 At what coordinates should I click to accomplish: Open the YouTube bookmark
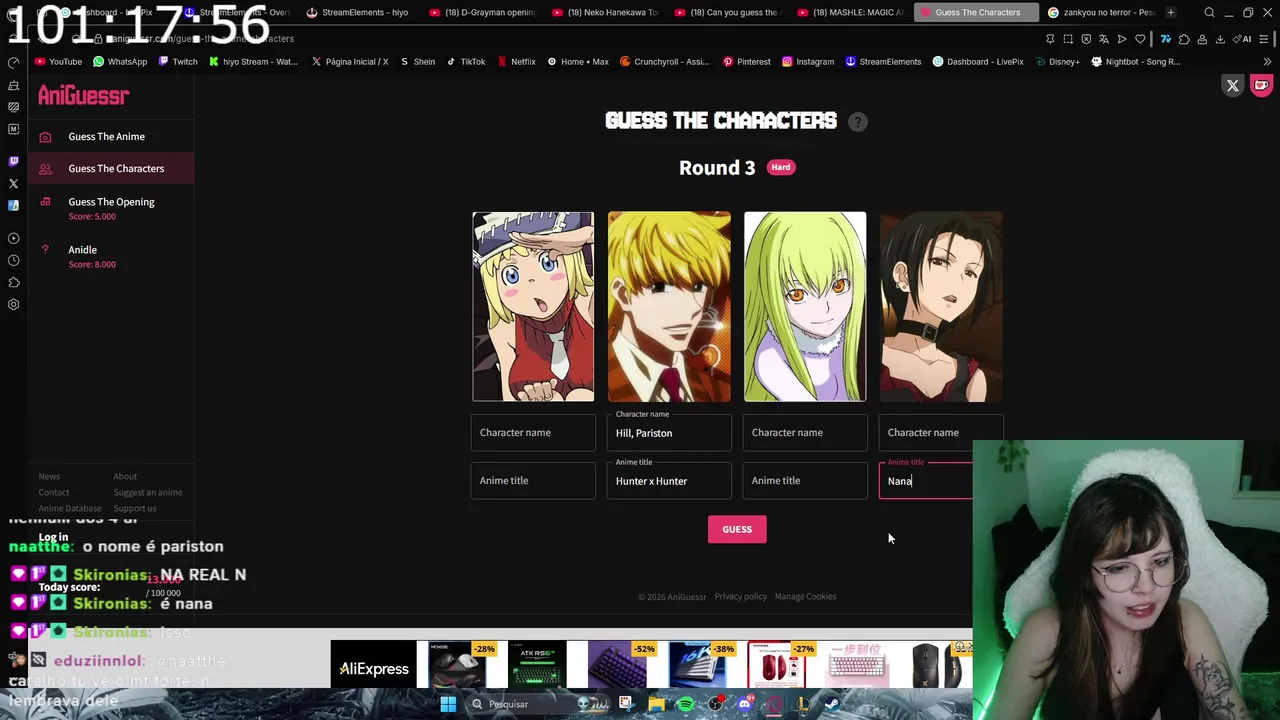[x=58, y=62]
